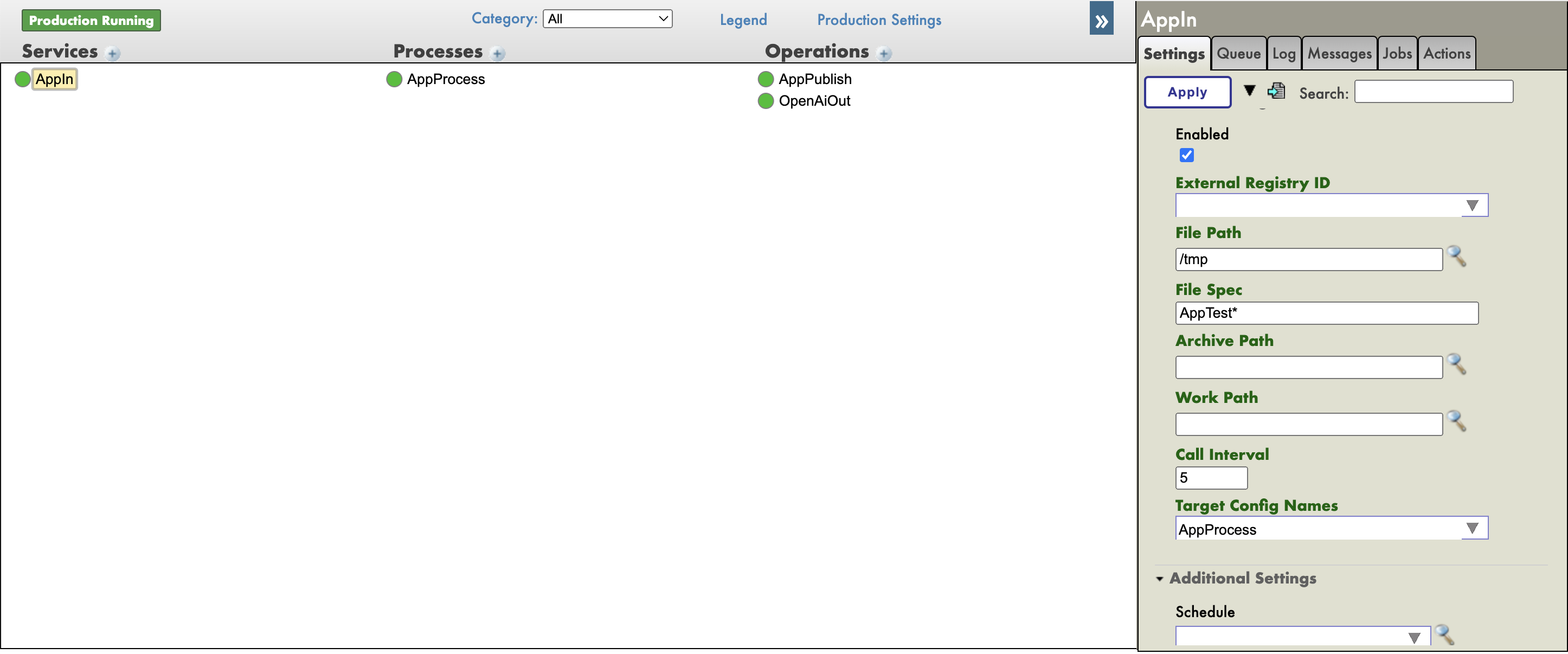Uncheck the Enabled checkbox
Screen dimensions: 1568x654
click(1186, 155)
